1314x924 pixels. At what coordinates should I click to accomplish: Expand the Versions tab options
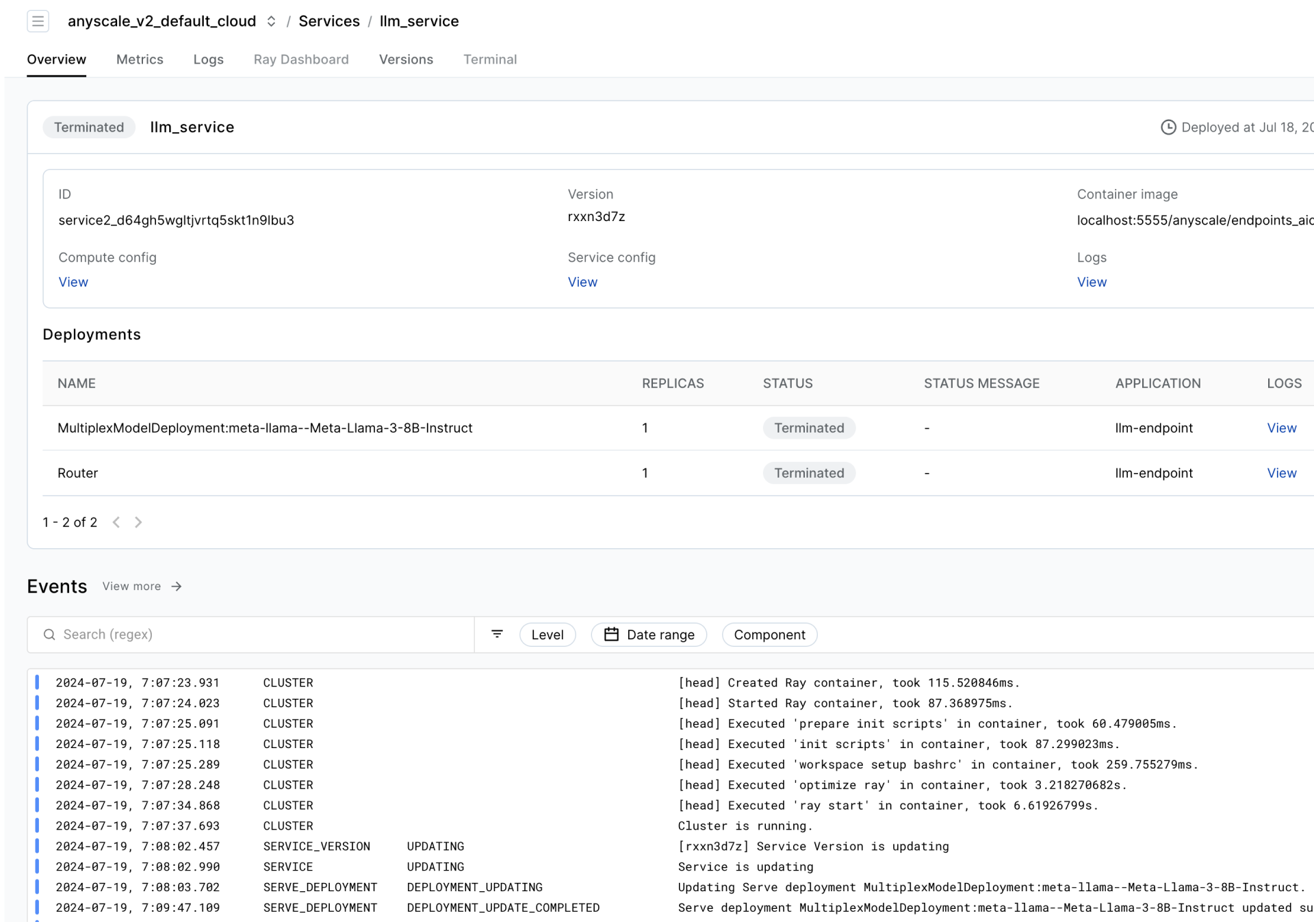pos(405,59)
